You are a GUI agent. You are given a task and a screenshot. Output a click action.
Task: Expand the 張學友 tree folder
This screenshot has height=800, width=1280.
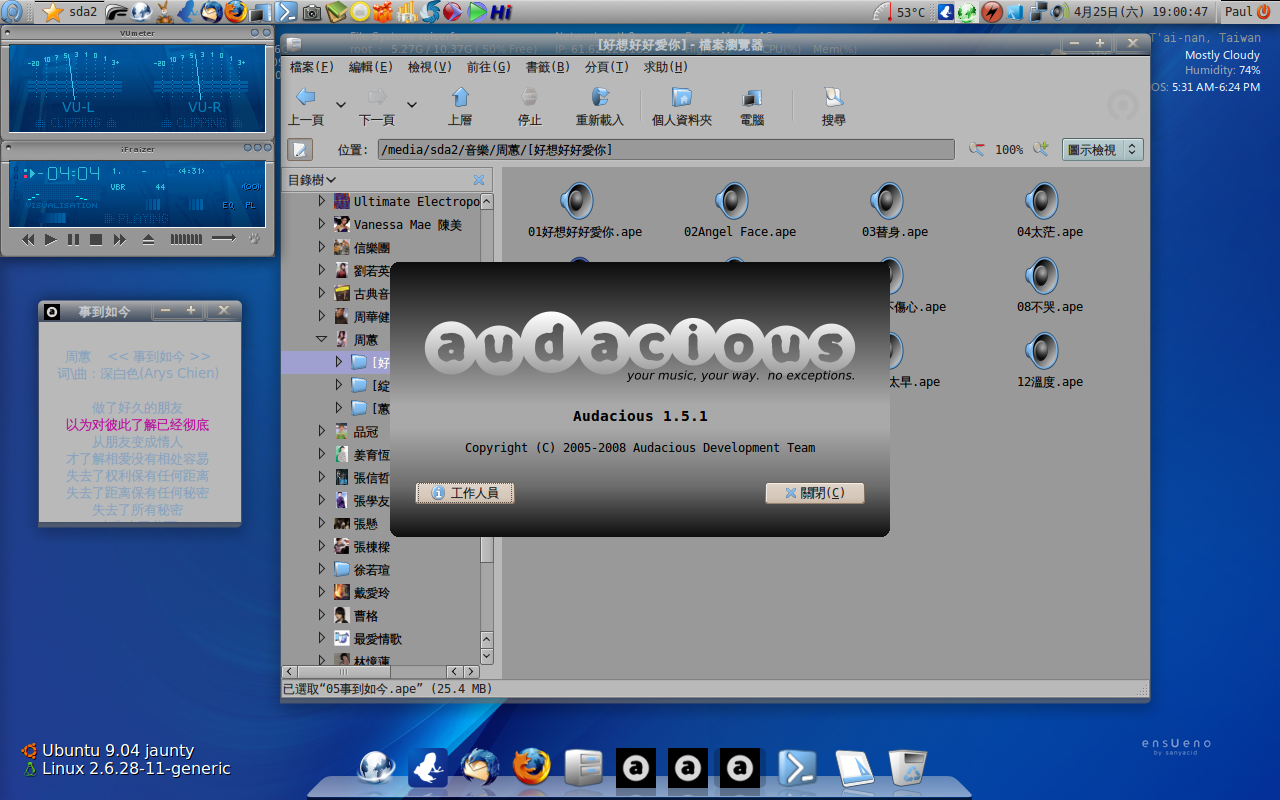click(322, 500)
